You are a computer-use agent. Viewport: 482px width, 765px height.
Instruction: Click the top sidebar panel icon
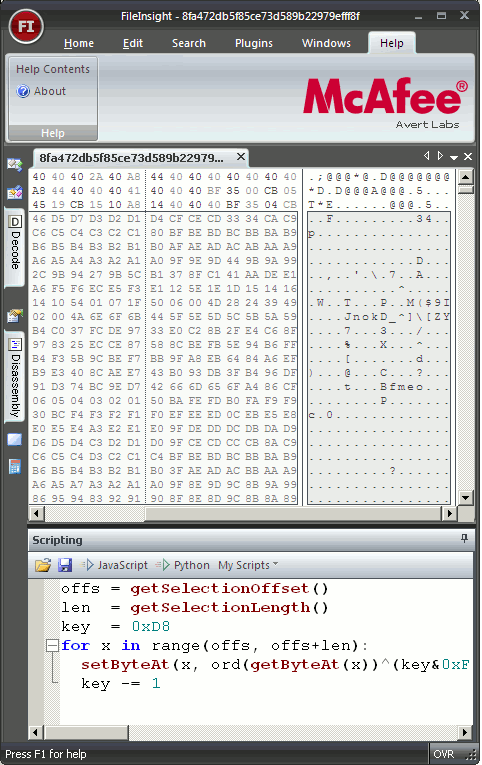tap(15, 164)
